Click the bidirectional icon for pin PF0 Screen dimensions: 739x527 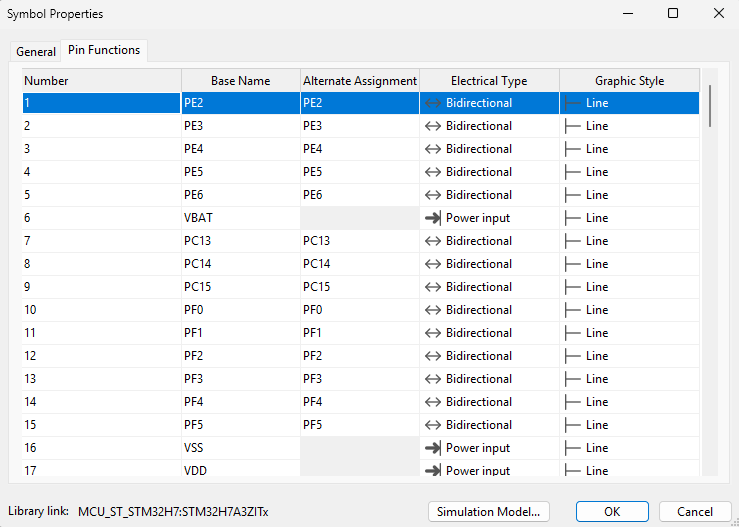pos(432,310)
